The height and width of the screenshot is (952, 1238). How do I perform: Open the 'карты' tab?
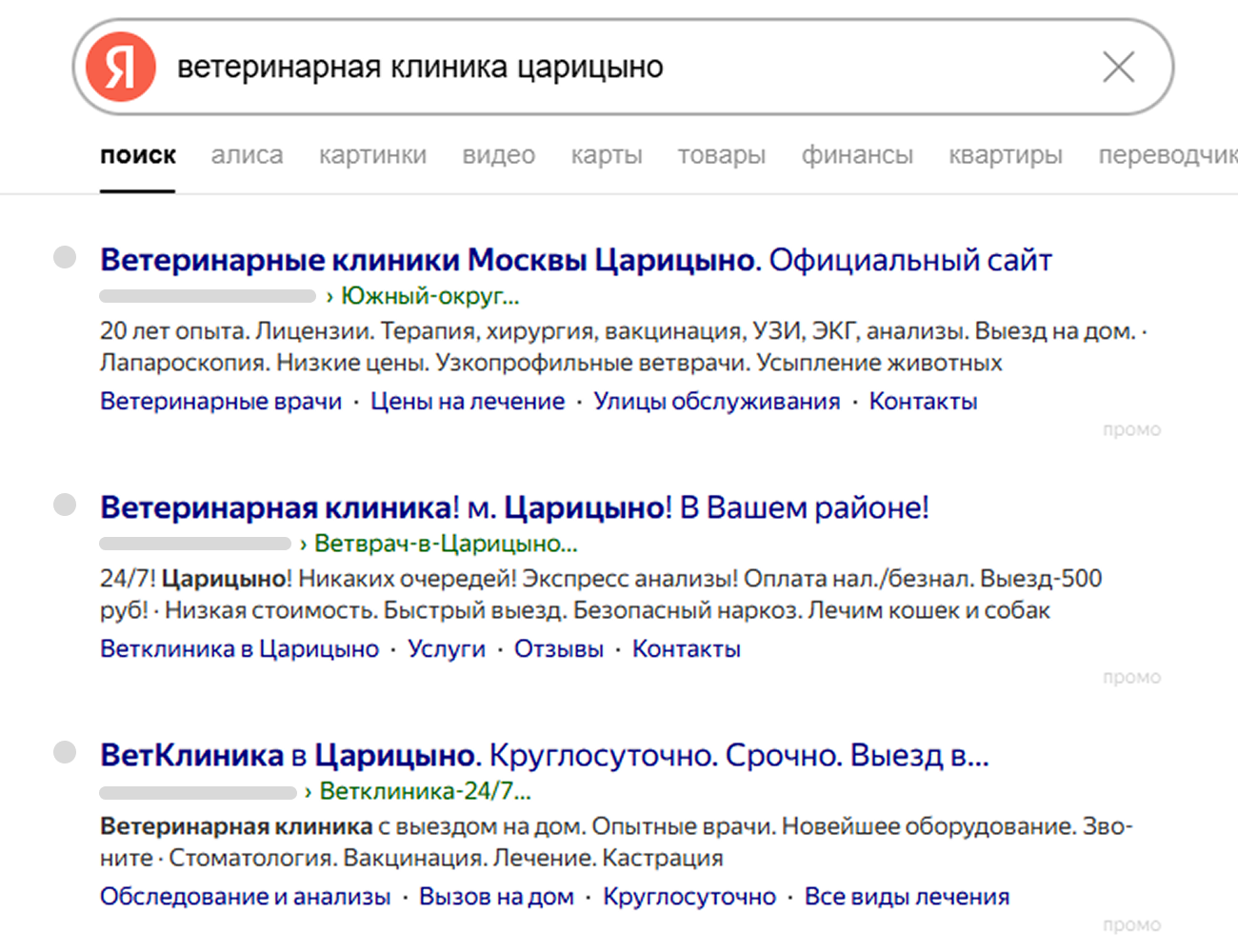(x=607, y=155)
